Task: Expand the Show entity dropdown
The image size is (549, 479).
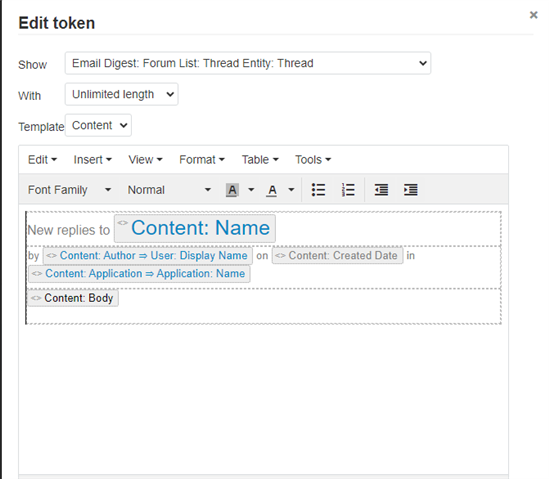Action: point(248,63)
